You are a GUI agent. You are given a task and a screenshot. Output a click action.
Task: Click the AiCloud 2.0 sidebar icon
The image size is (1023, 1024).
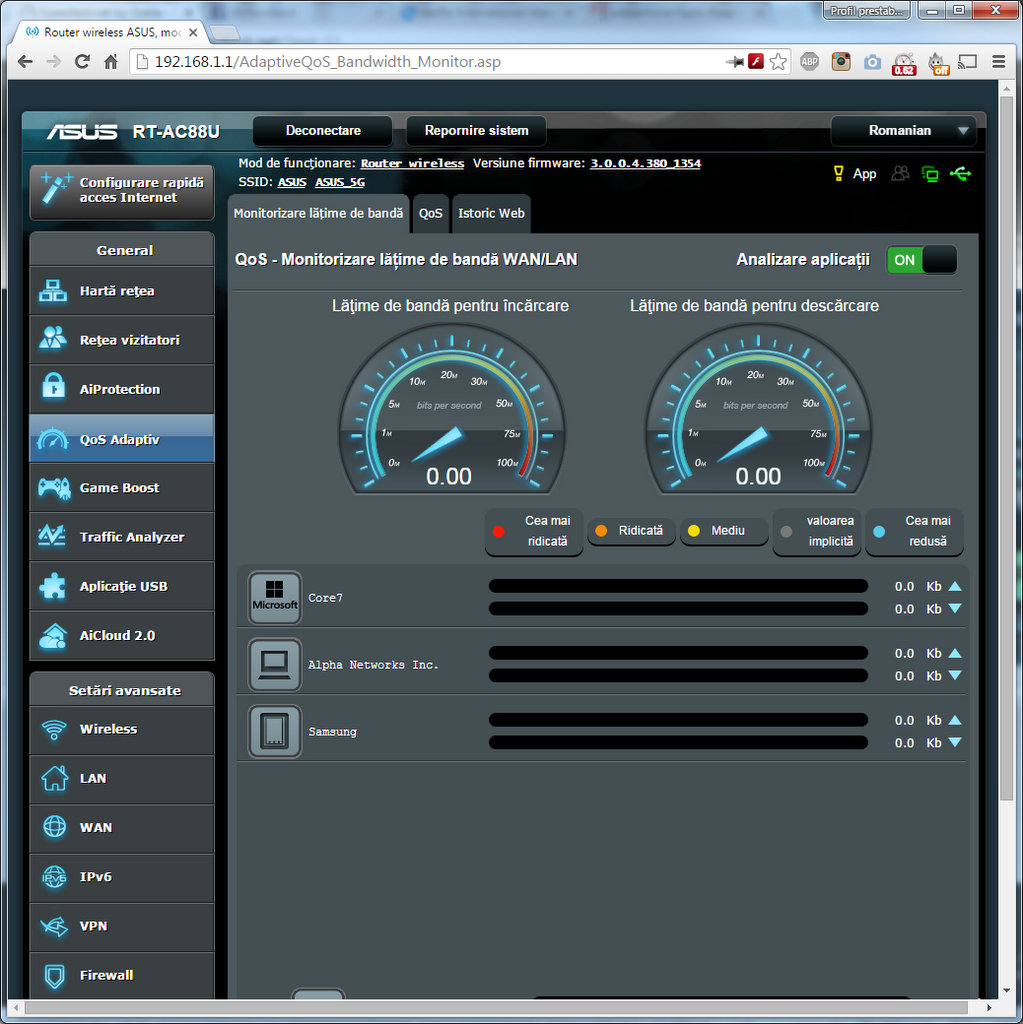point(53,635)
